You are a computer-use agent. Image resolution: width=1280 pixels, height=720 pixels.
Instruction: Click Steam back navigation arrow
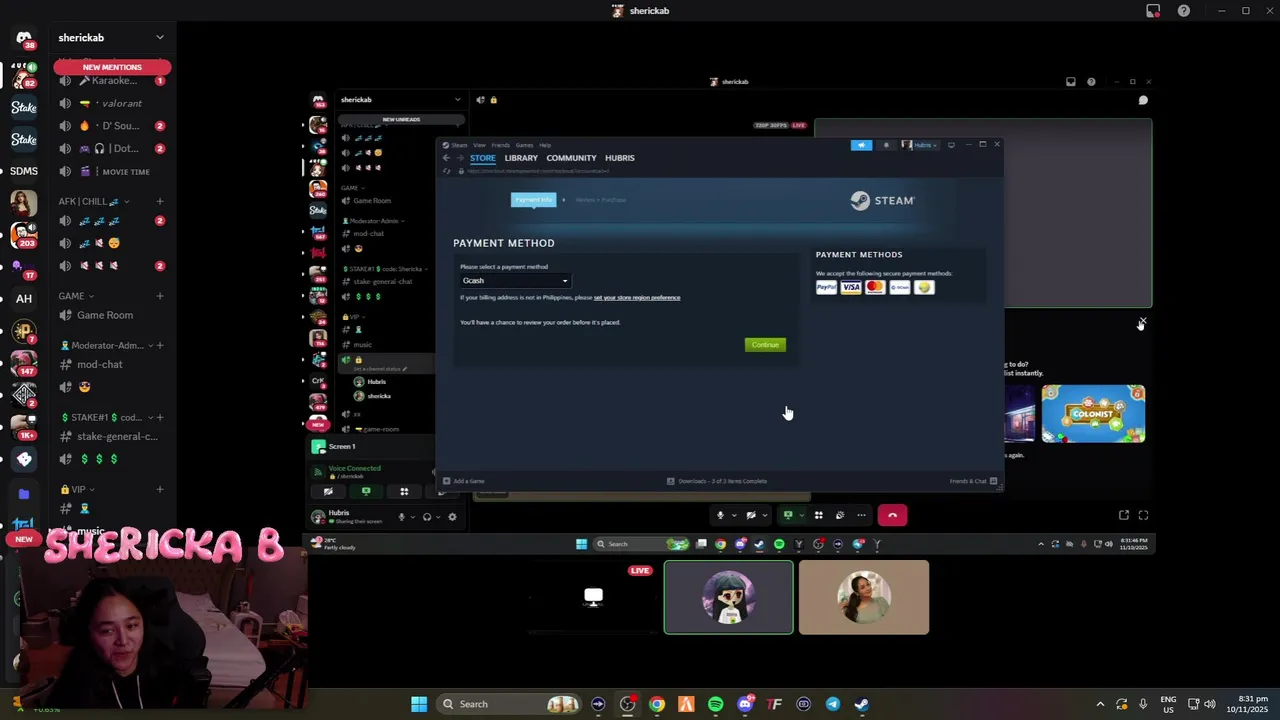point(446,158)
